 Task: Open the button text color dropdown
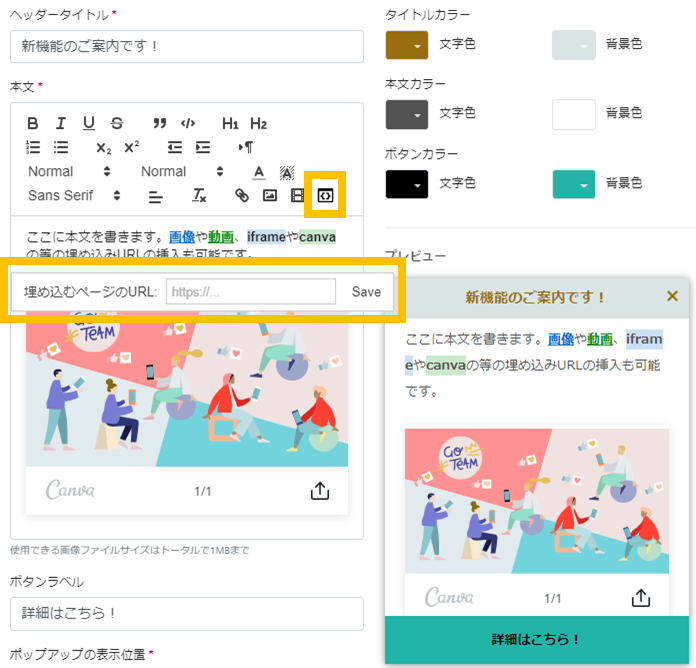(x=407, y=184)
